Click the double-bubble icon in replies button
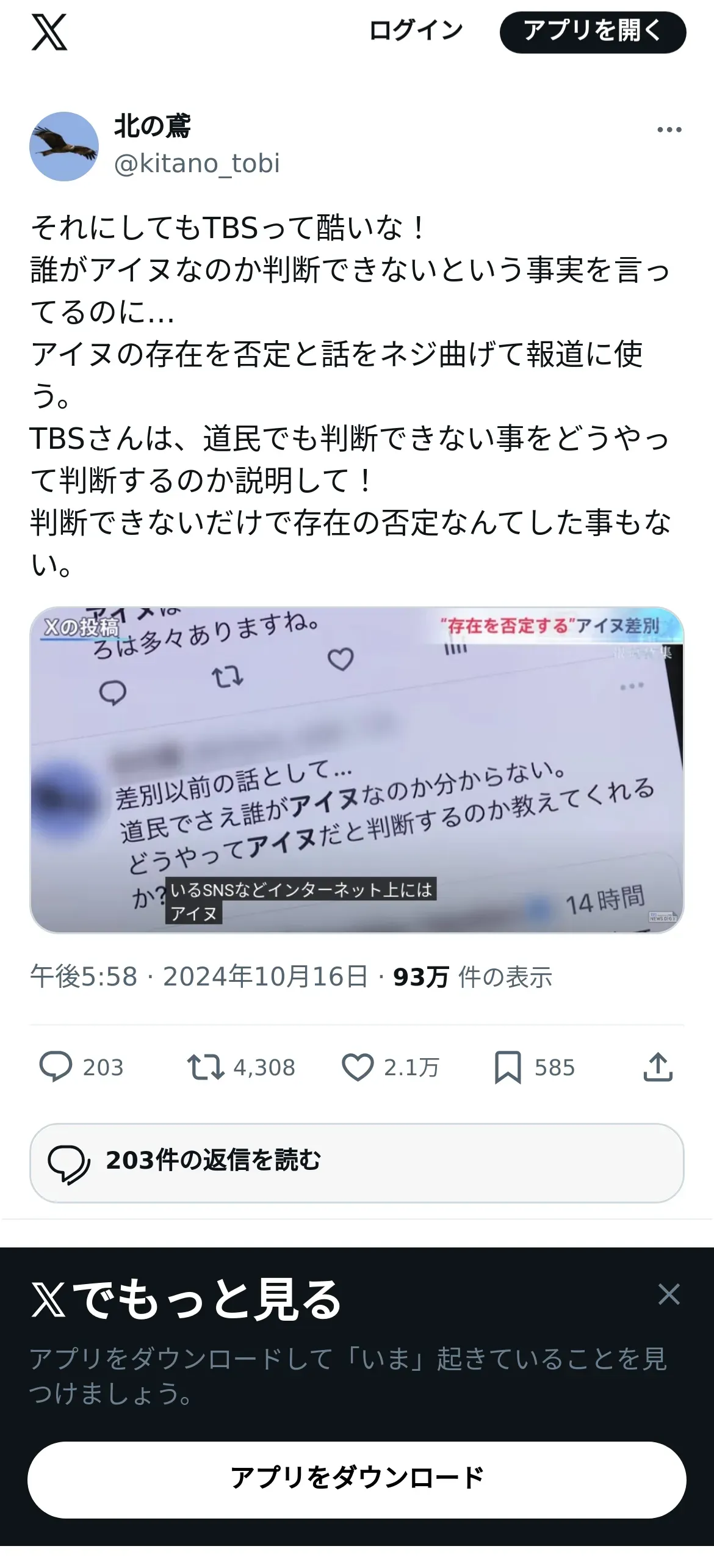Viewport: 714px width, 1568px height. 69,1164
